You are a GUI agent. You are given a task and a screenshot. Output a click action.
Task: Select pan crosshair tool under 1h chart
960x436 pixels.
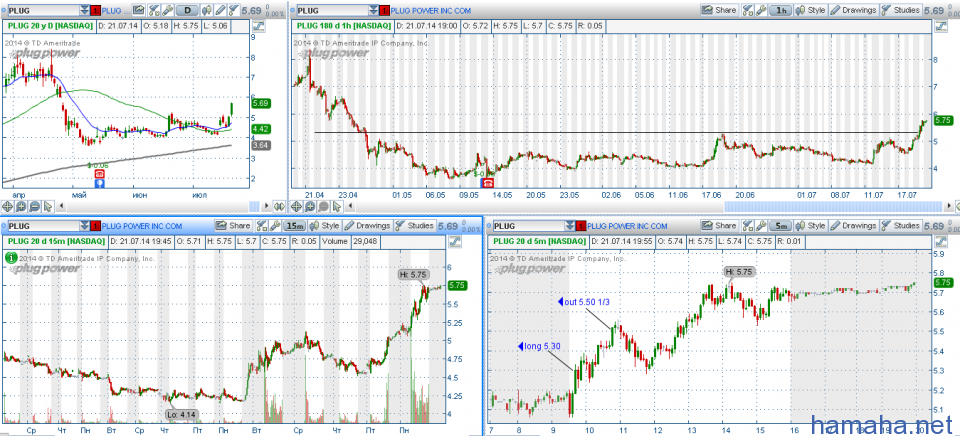pos(296,206)
